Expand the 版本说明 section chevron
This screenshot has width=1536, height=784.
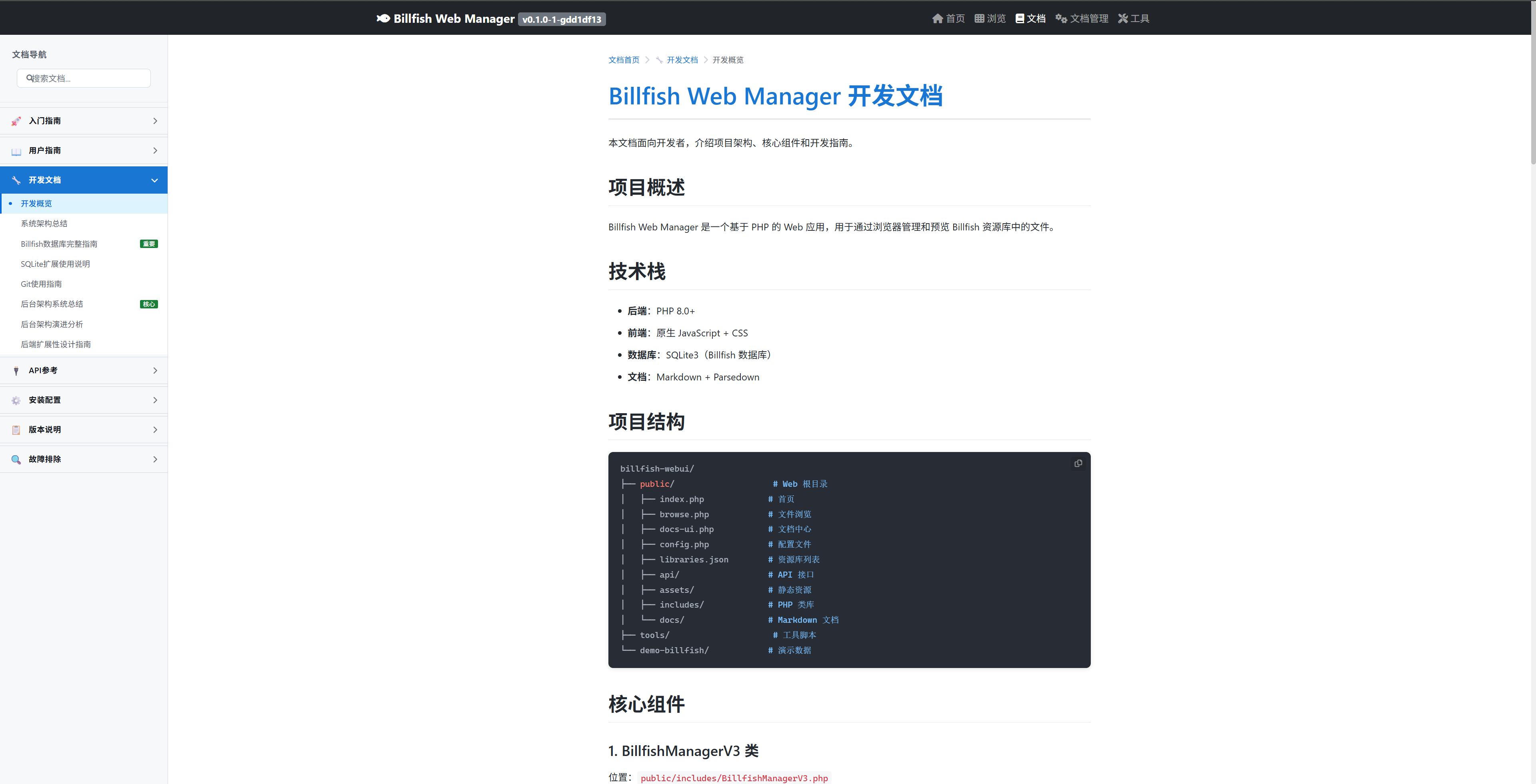pos(155,430)
